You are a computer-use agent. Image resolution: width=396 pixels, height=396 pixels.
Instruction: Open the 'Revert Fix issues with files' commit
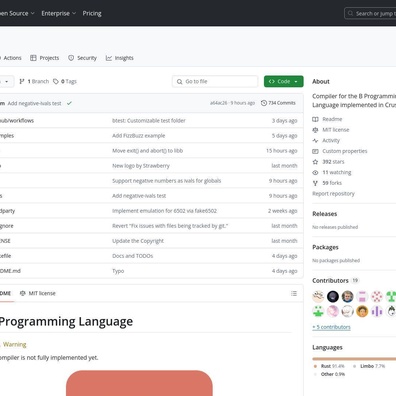170,226
